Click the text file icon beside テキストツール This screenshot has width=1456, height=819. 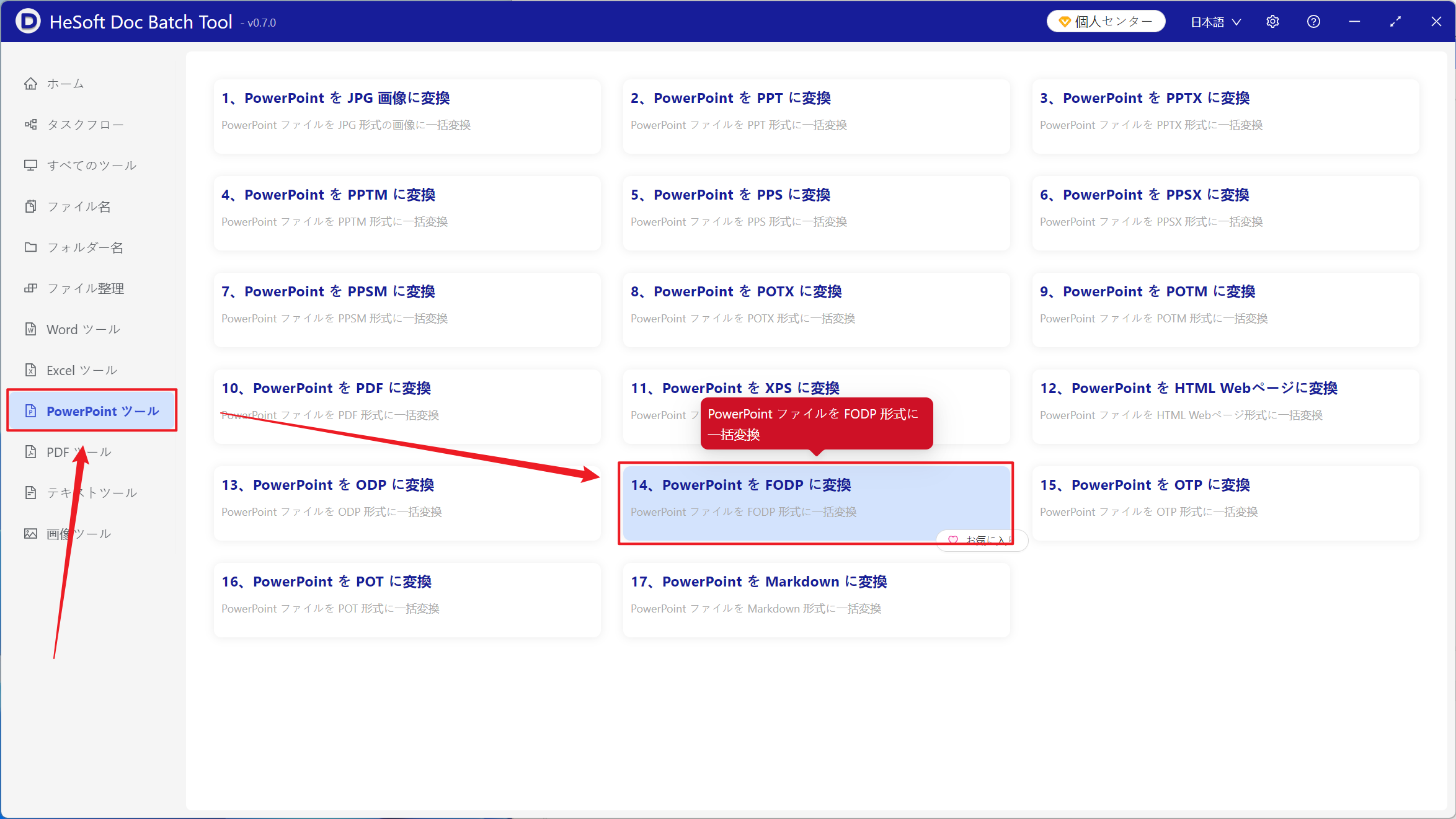point(30,493)
